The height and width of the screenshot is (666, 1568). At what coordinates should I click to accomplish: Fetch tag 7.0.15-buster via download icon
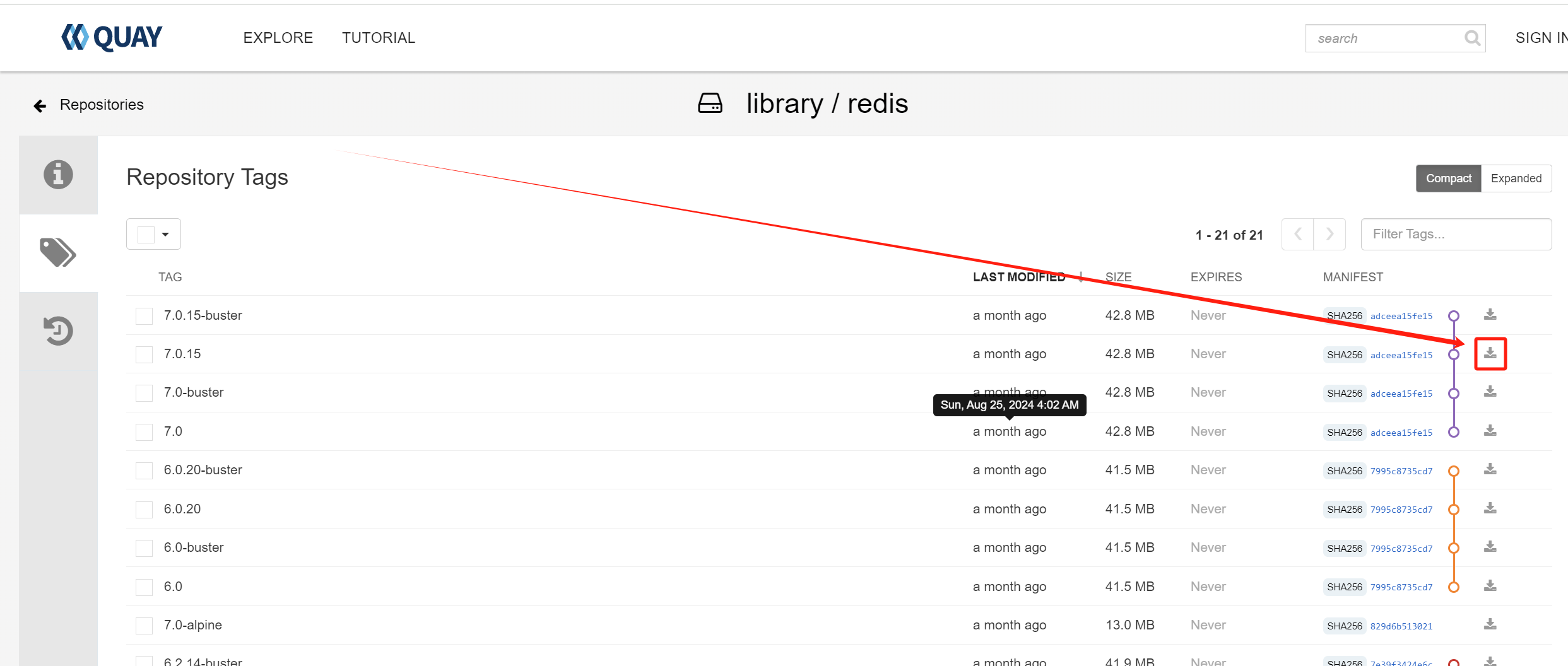(x=1490, y=315)
